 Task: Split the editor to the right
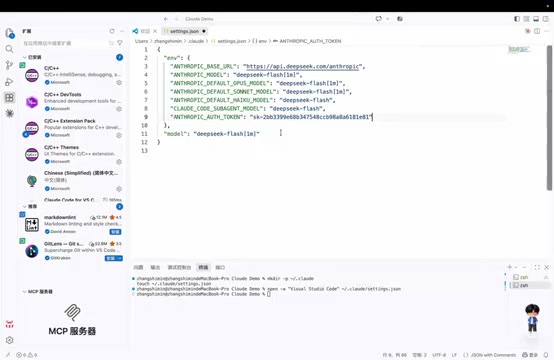(x=537, y=31)
